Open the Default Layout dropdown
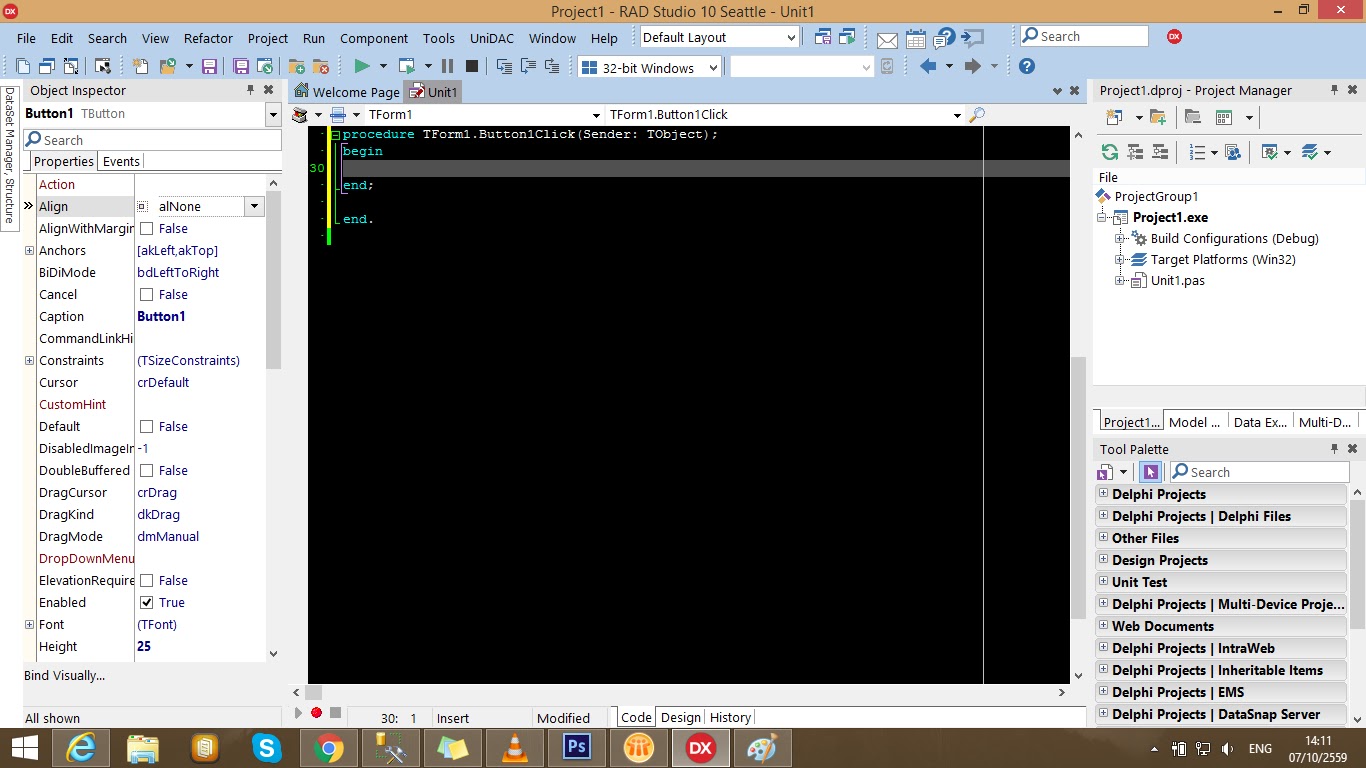1366x768 pixels. click(x=791, y=38)
